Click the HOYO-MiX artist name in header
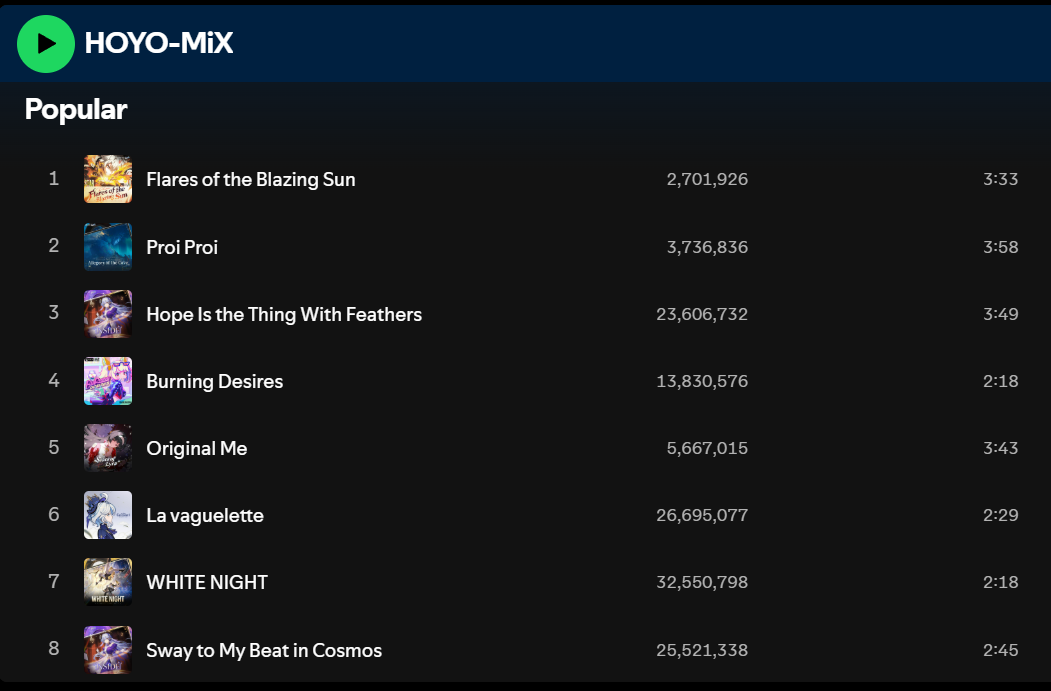Viewport: 1051px width, 691px height. [159, 44]
